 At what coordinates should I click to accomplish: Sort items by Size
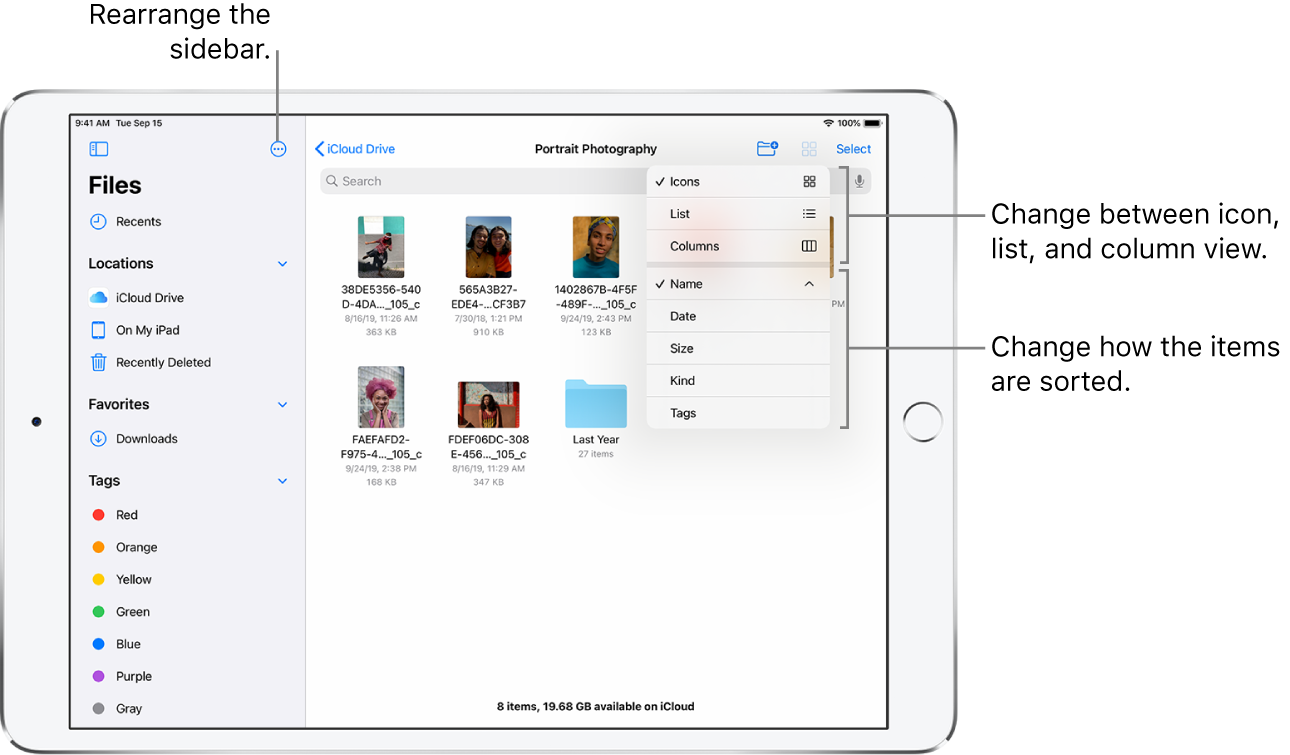(x=738, y=348)
